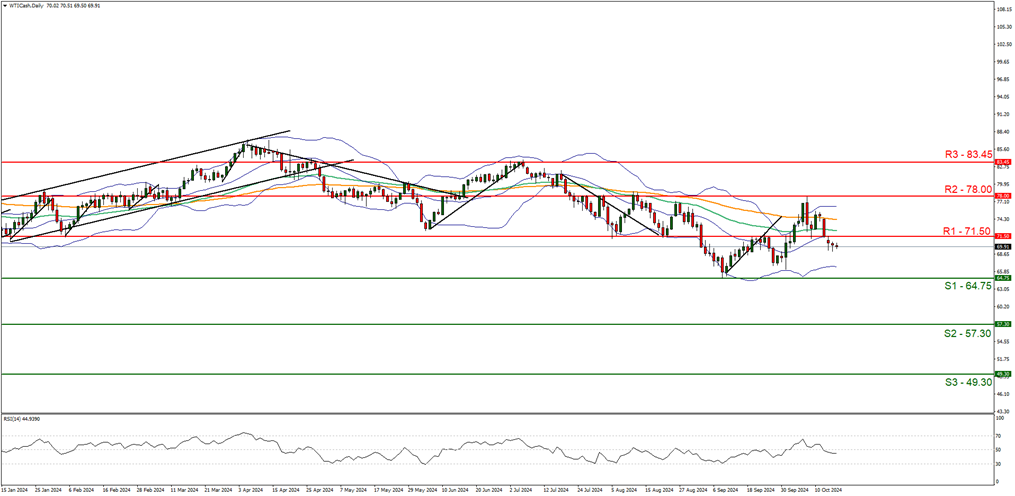Viewport: 1015px width, 496px height.
Task: Click the red 83.45 price tag on axis
Action: tap(1003, 162)
